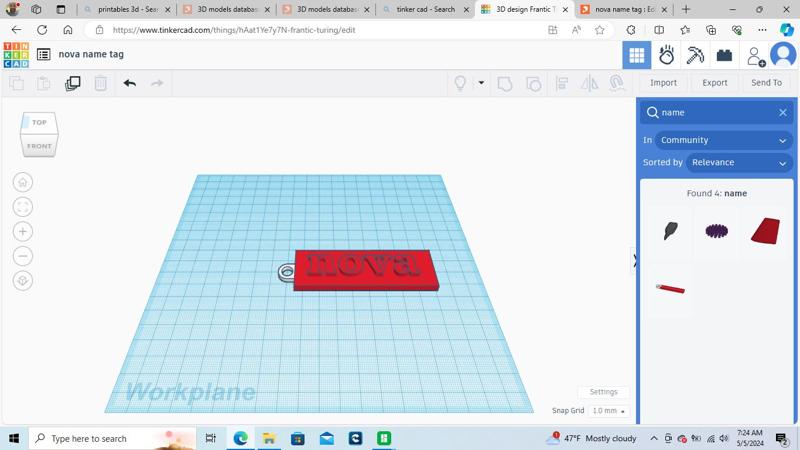Image resolution: width=800 pixels, height=450 pixels.
Task: Click the address bar URL
Action: [x=234, y=30]
